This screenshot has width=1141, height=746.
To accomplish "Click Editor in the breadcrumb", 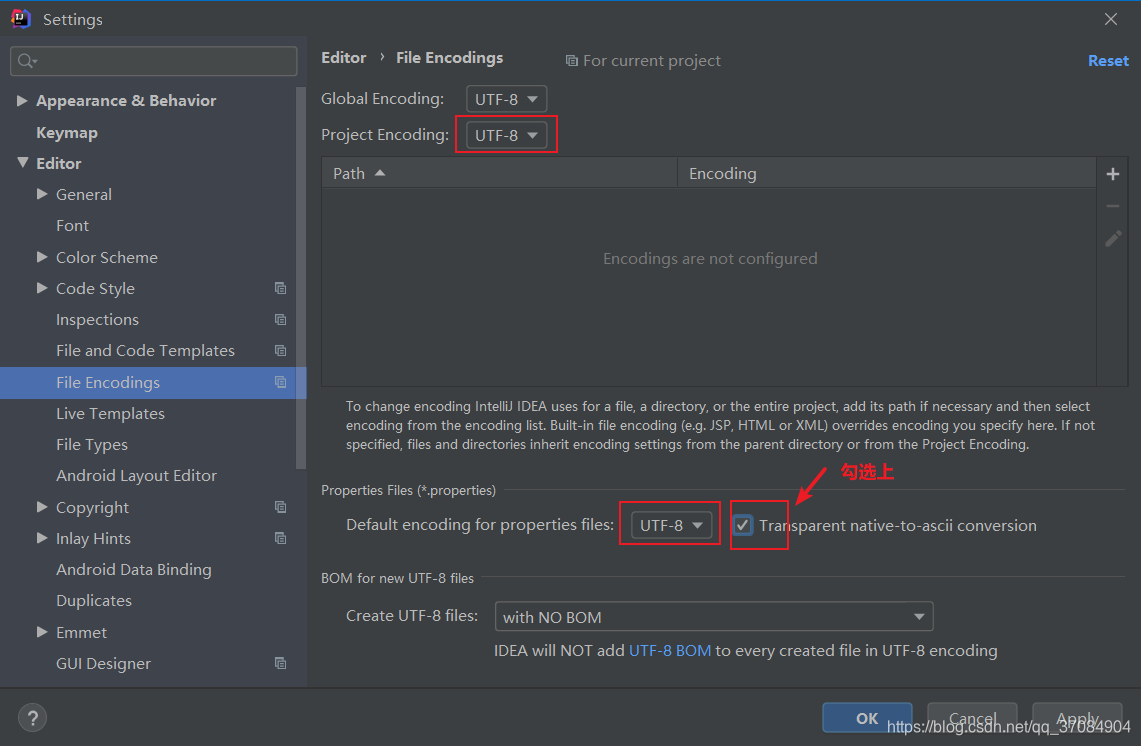I will pyautogui.click(x=343, y=57).
